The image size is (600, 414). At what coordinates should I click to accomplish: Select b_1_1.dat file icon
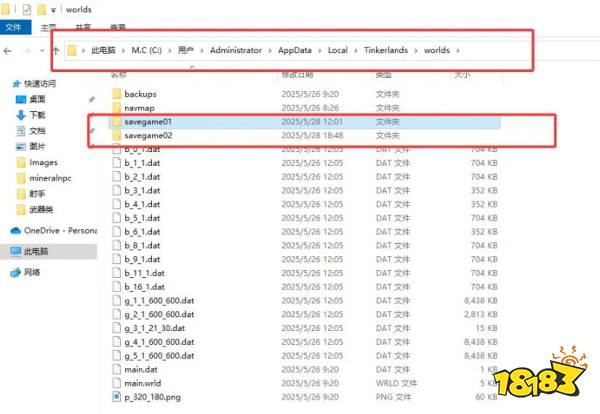coord(117,163)
